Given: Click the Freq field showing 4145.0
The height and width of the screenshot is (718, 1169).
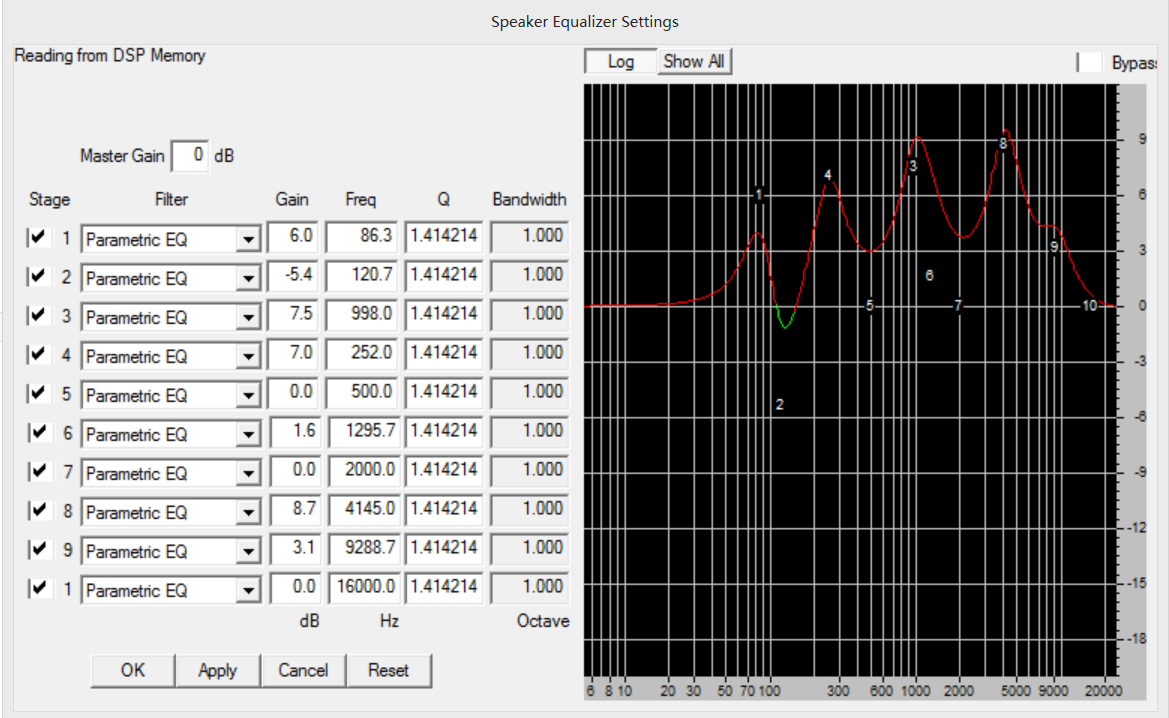Looking at the screenshot, I should click(x=361, y=510).
